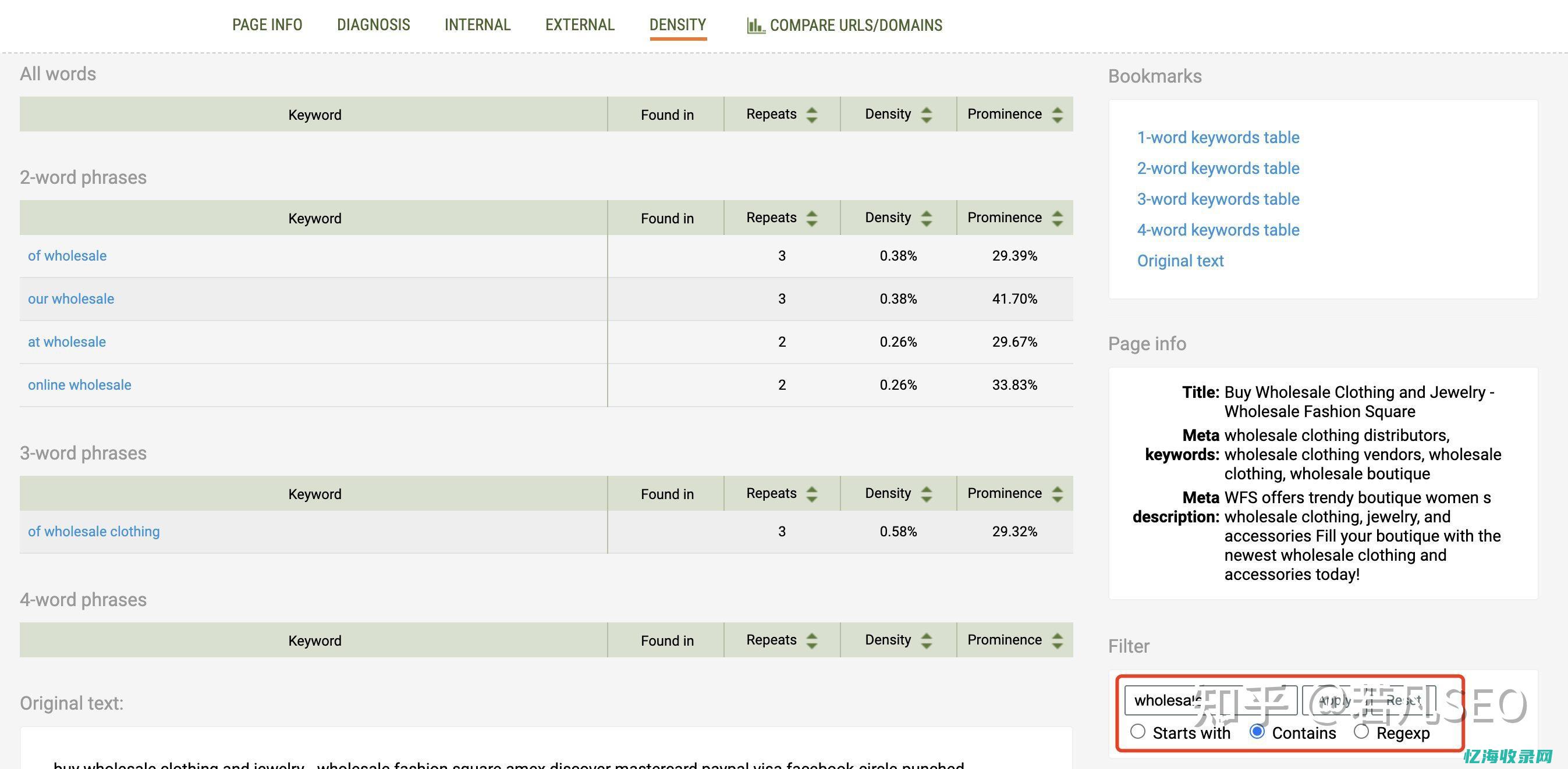Open the 'of wholesale clothing' keyword link
The width and height of the screenshot is (1568, 769).
(94, 532)
